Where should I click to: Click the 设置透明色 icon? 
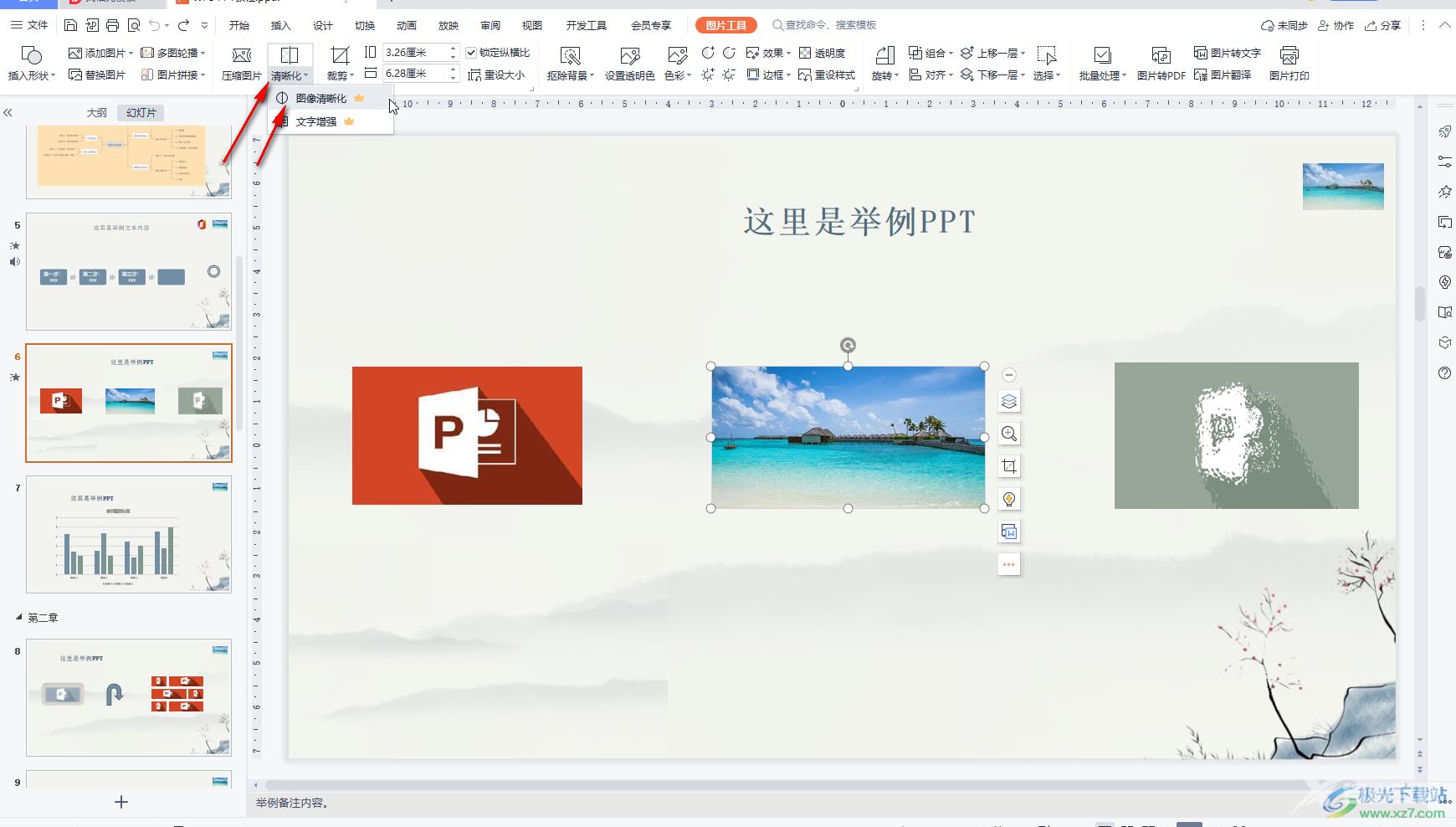tap(629, 56)
